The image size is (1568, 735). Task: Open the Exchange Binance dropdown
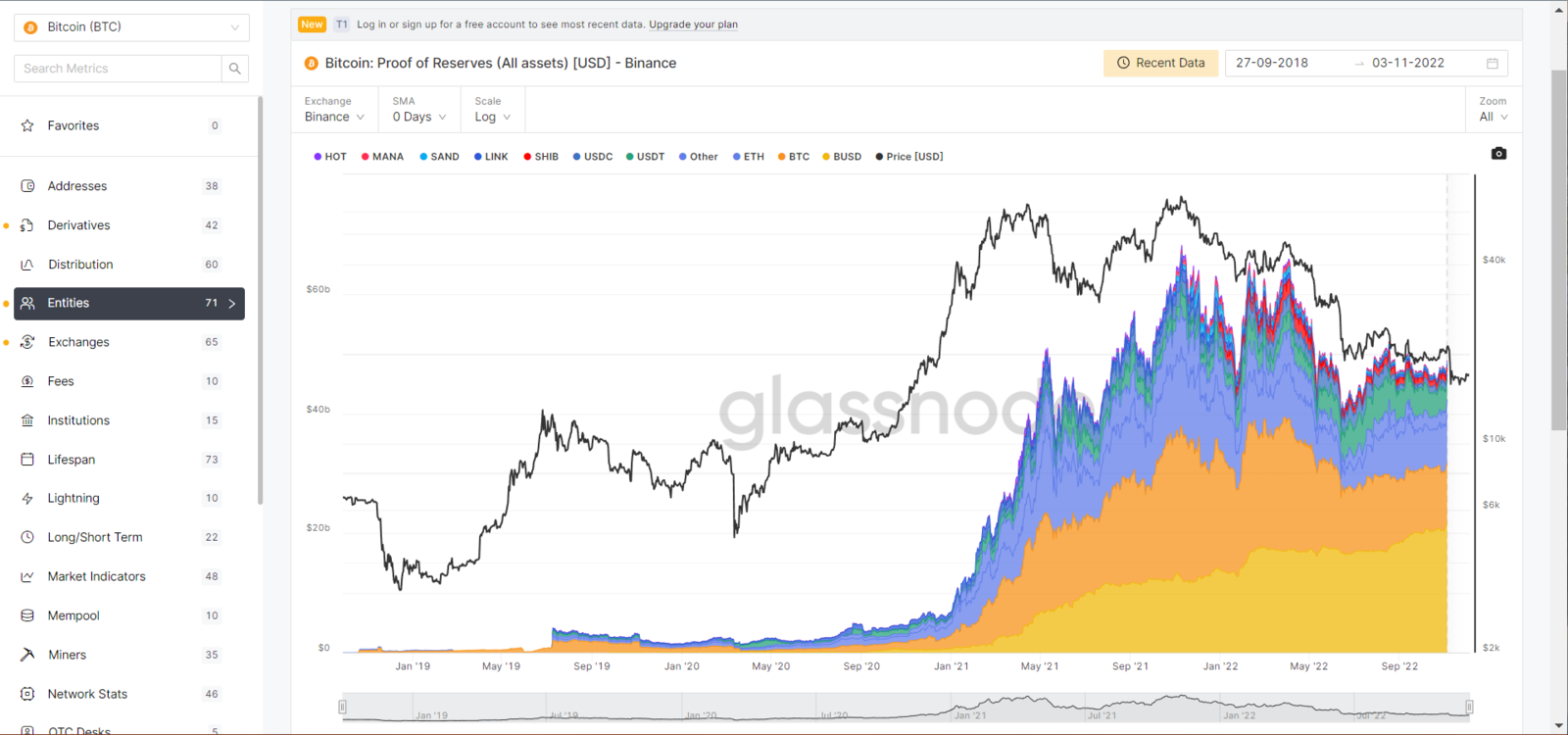coord(334,117)
